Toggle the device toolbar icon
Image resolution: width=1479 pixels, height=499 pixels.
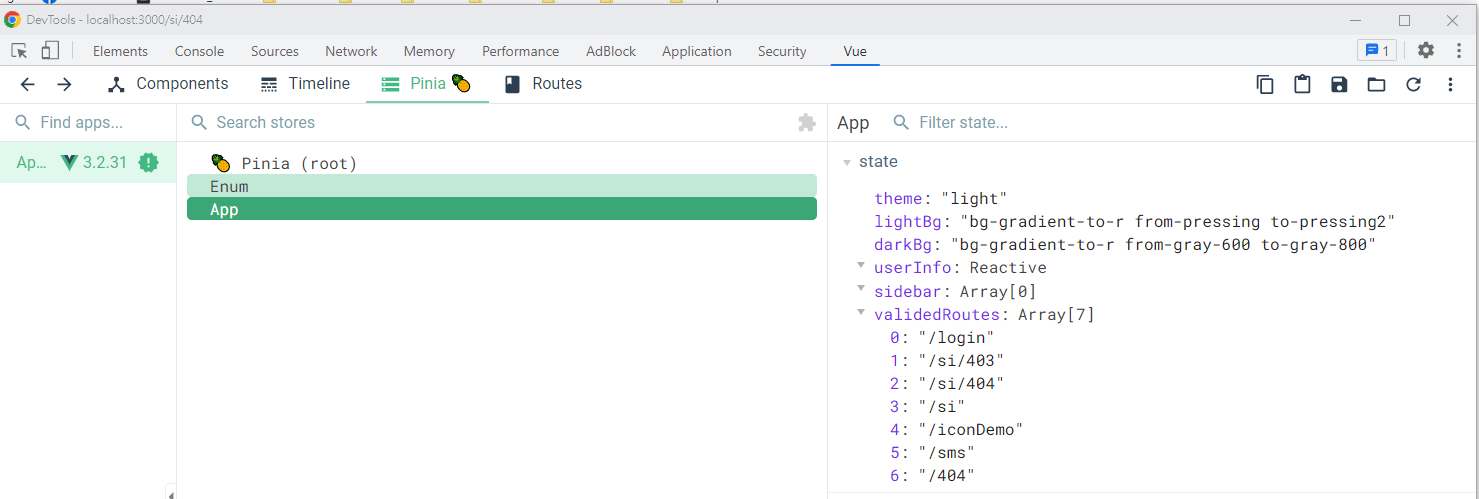click(x=50, y=51)
